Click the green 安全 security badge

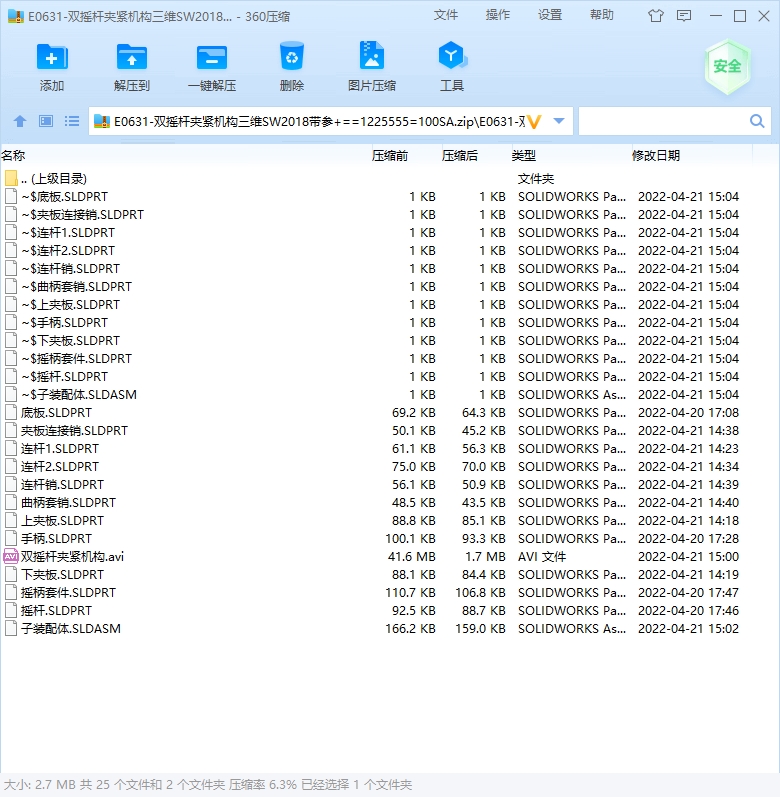[x=727, y=66]
